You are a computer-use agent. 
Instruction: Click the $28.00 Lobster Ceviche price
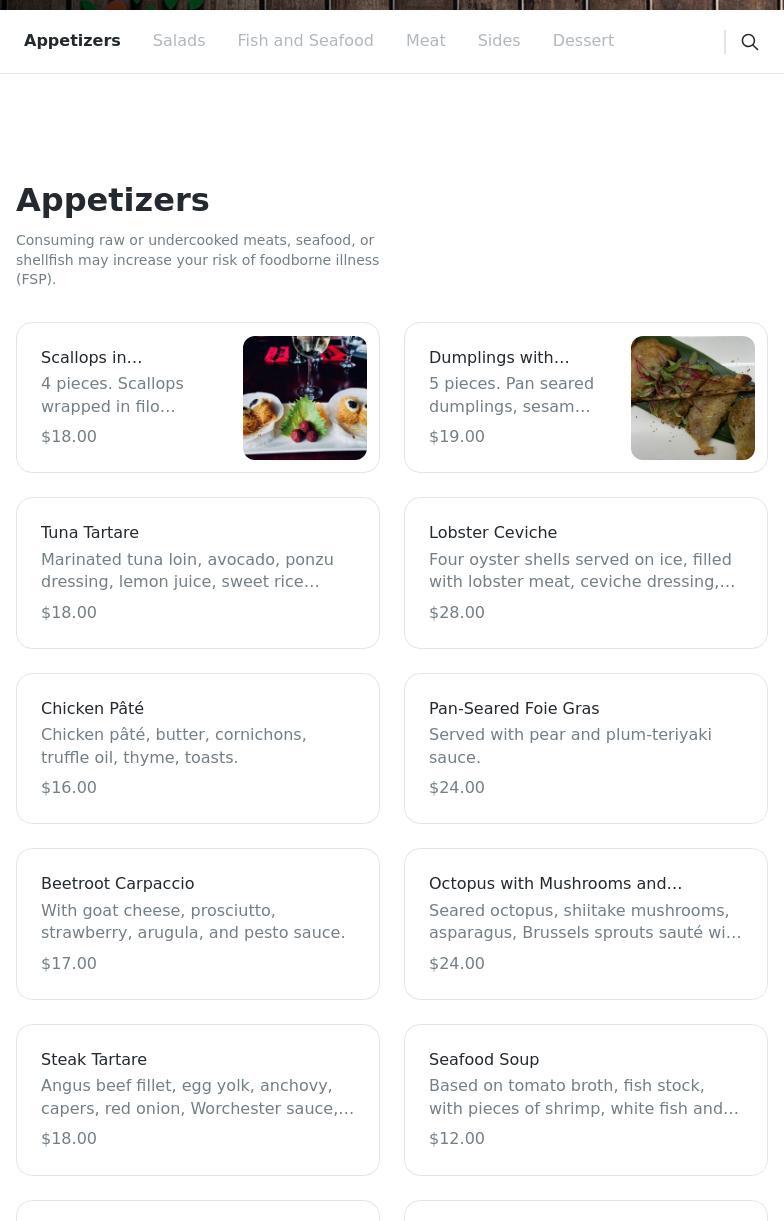[456, 612]
